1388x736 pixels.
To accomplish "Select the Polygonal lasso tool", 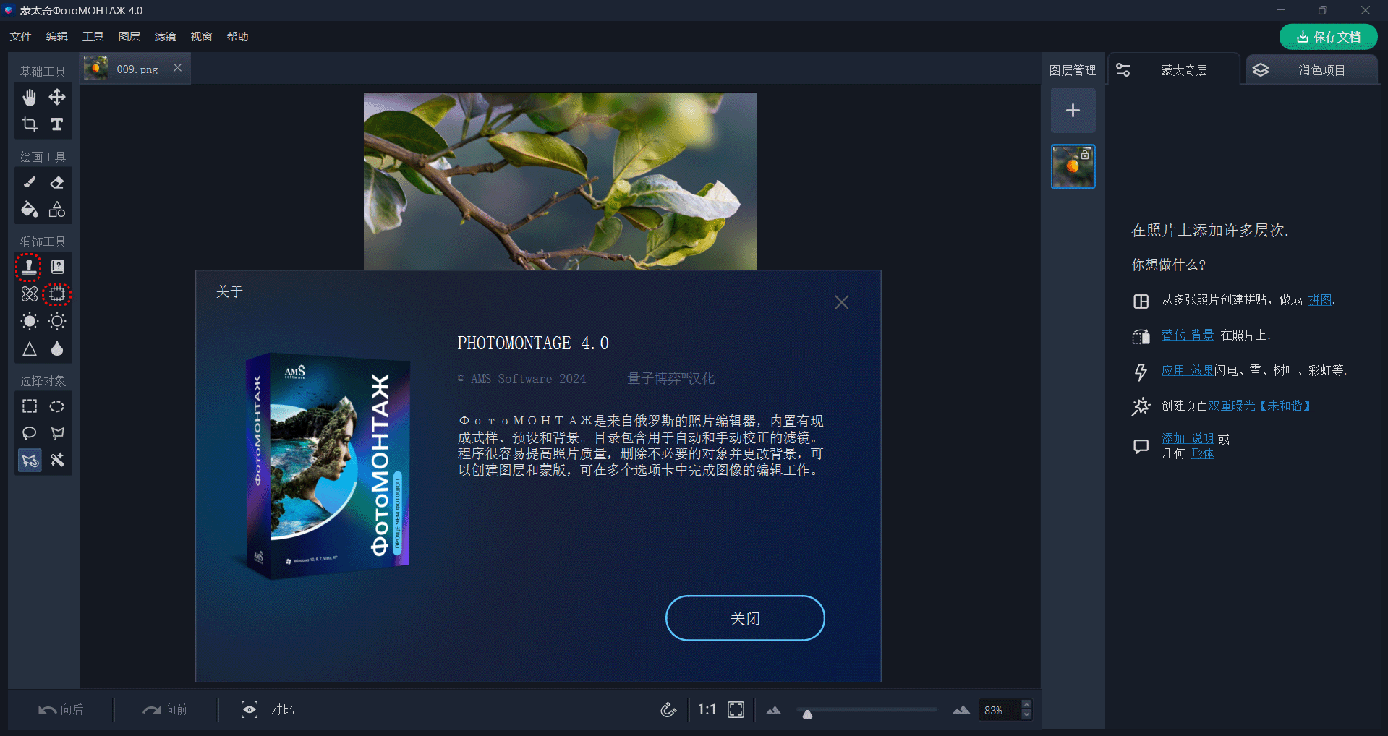I will pos(57,433).
